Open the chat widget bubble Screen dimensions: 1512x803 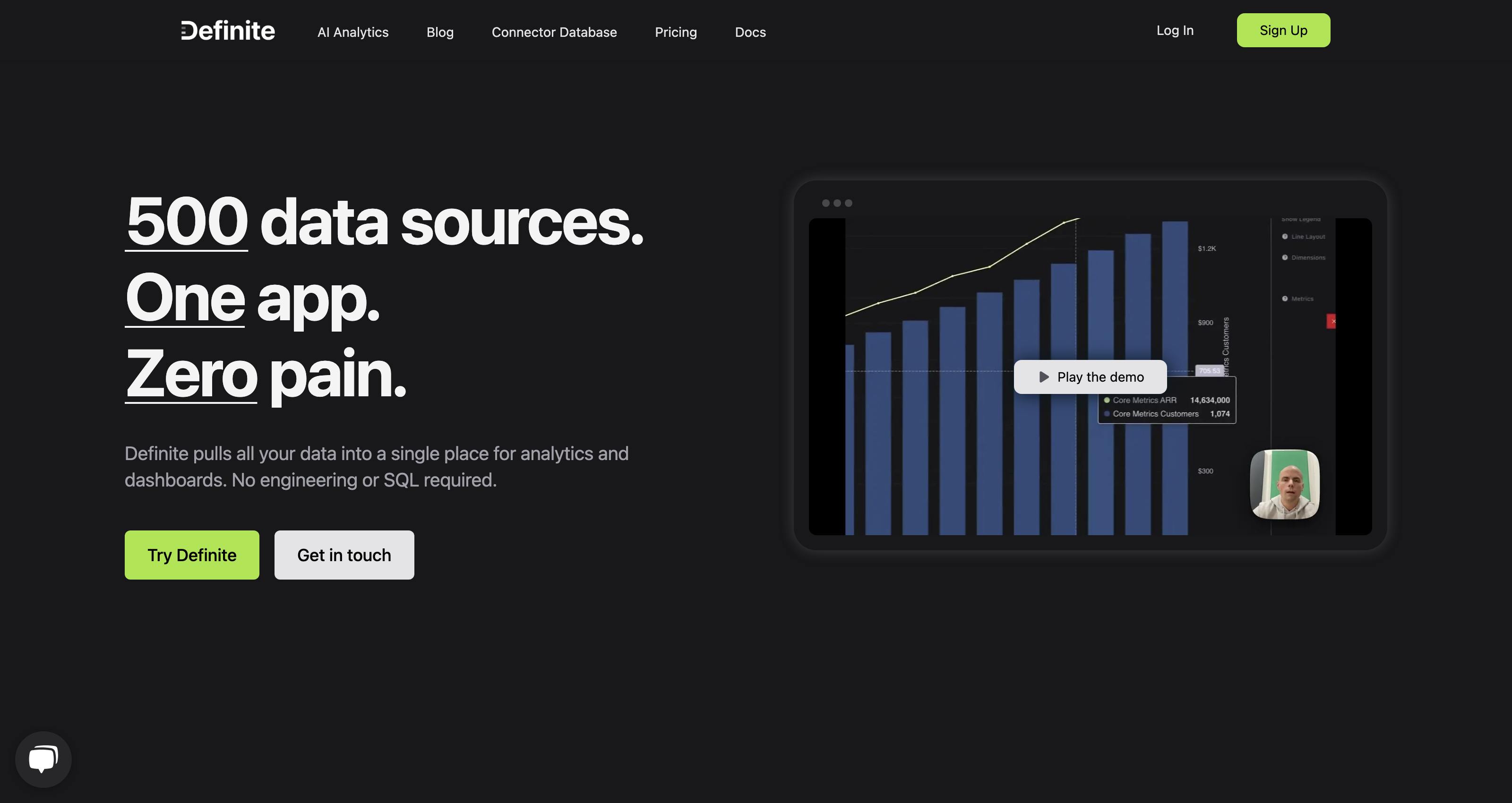click(x=43, y=759)
